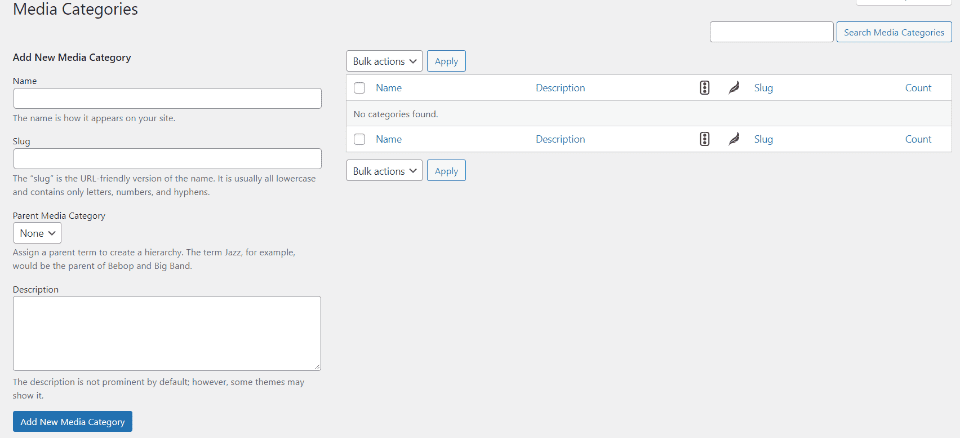Click the Search Media Categories button
Viewport: 960px width, 438px height.
pyautogui.click(x=893, y=32)
